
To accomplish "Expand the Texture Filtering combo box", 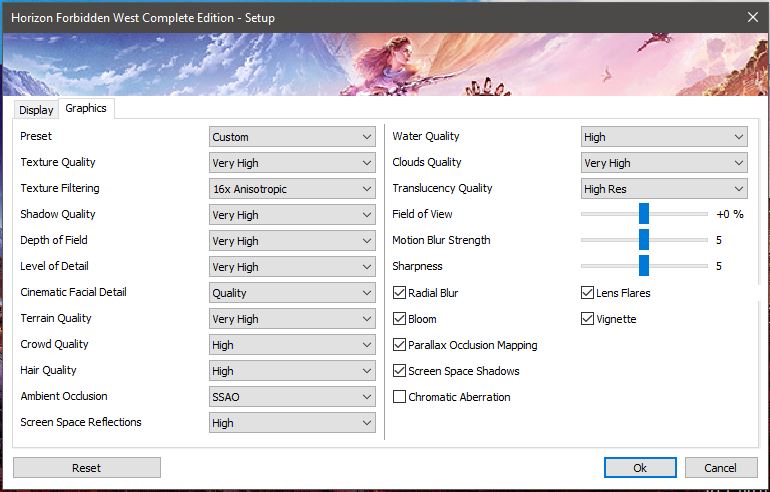I will click(x=292, y=189).
